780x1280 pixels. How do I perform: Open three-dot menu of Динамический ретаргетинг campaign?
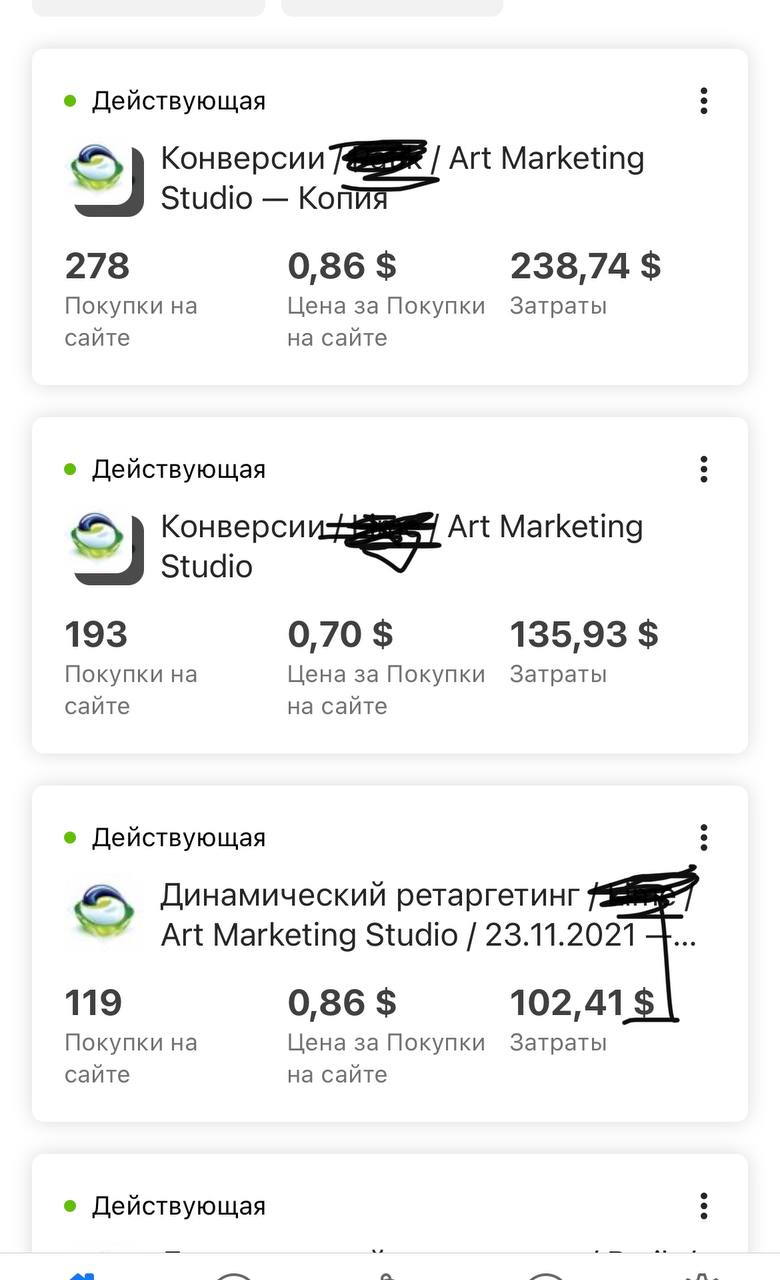pyautogui.click(x=704, y=837)
